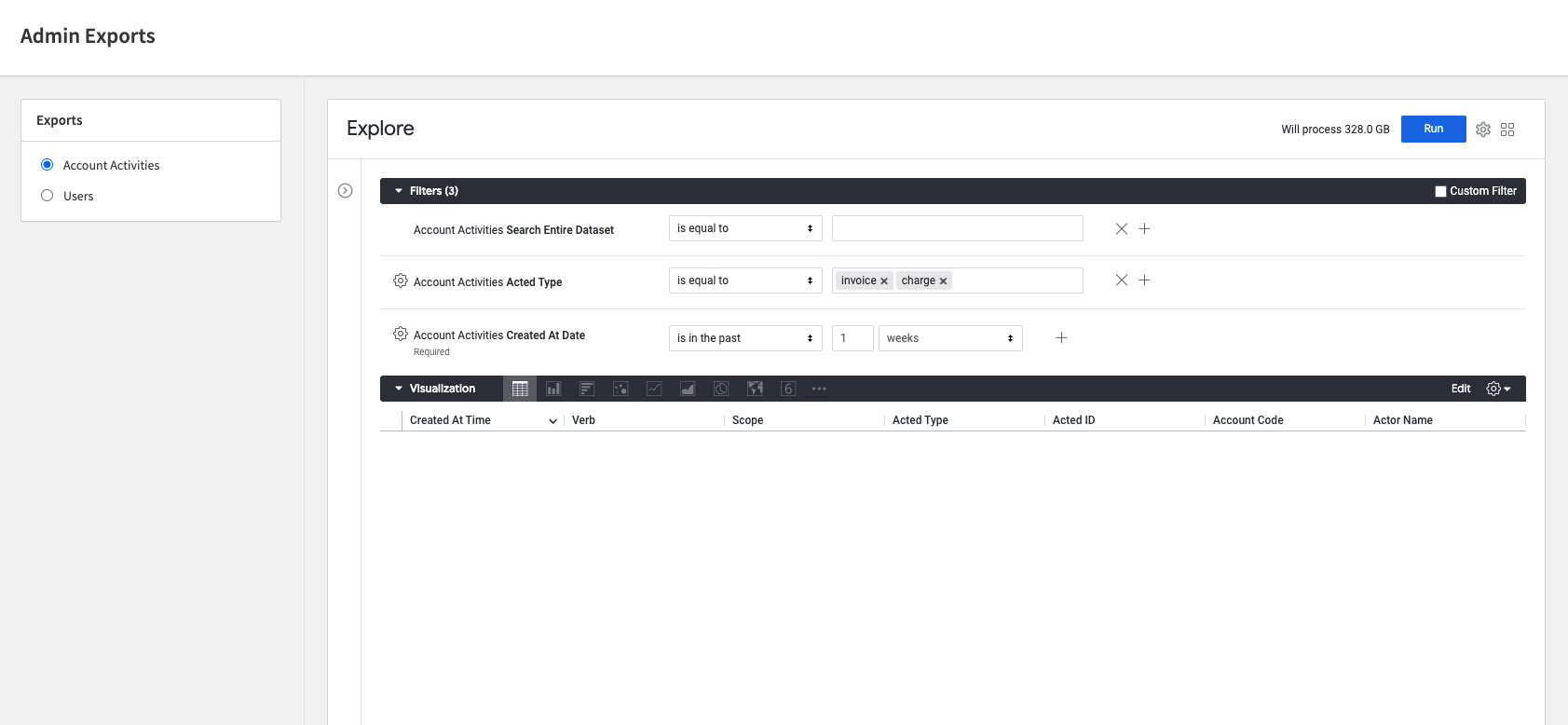Select the single value visualization
The image size is (1568, 725).
pyautogui.click(x=788, y=389)
